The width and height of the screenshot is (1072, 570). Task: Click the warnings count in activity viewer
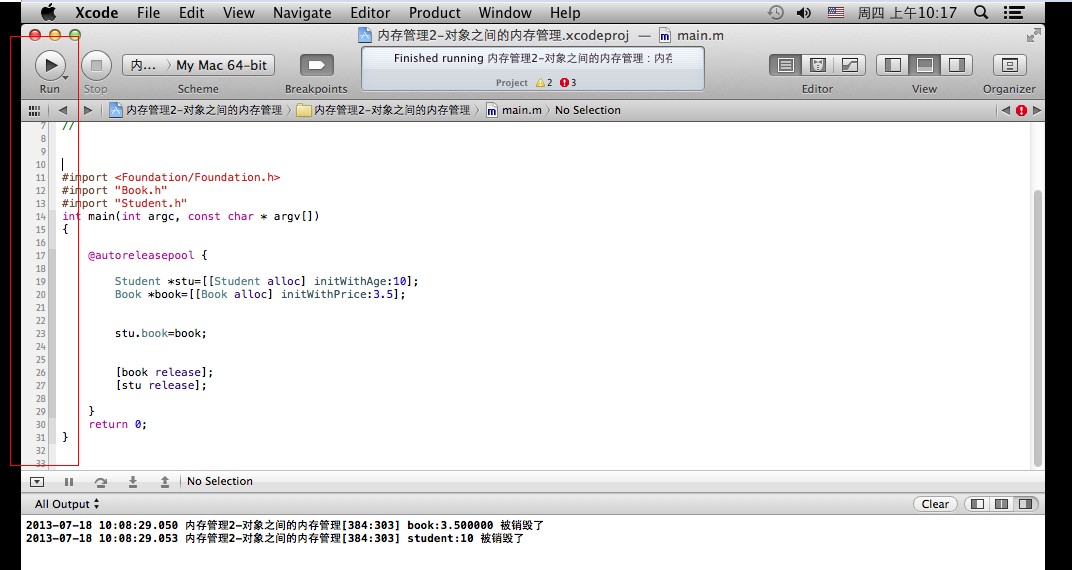click(544, 82)
